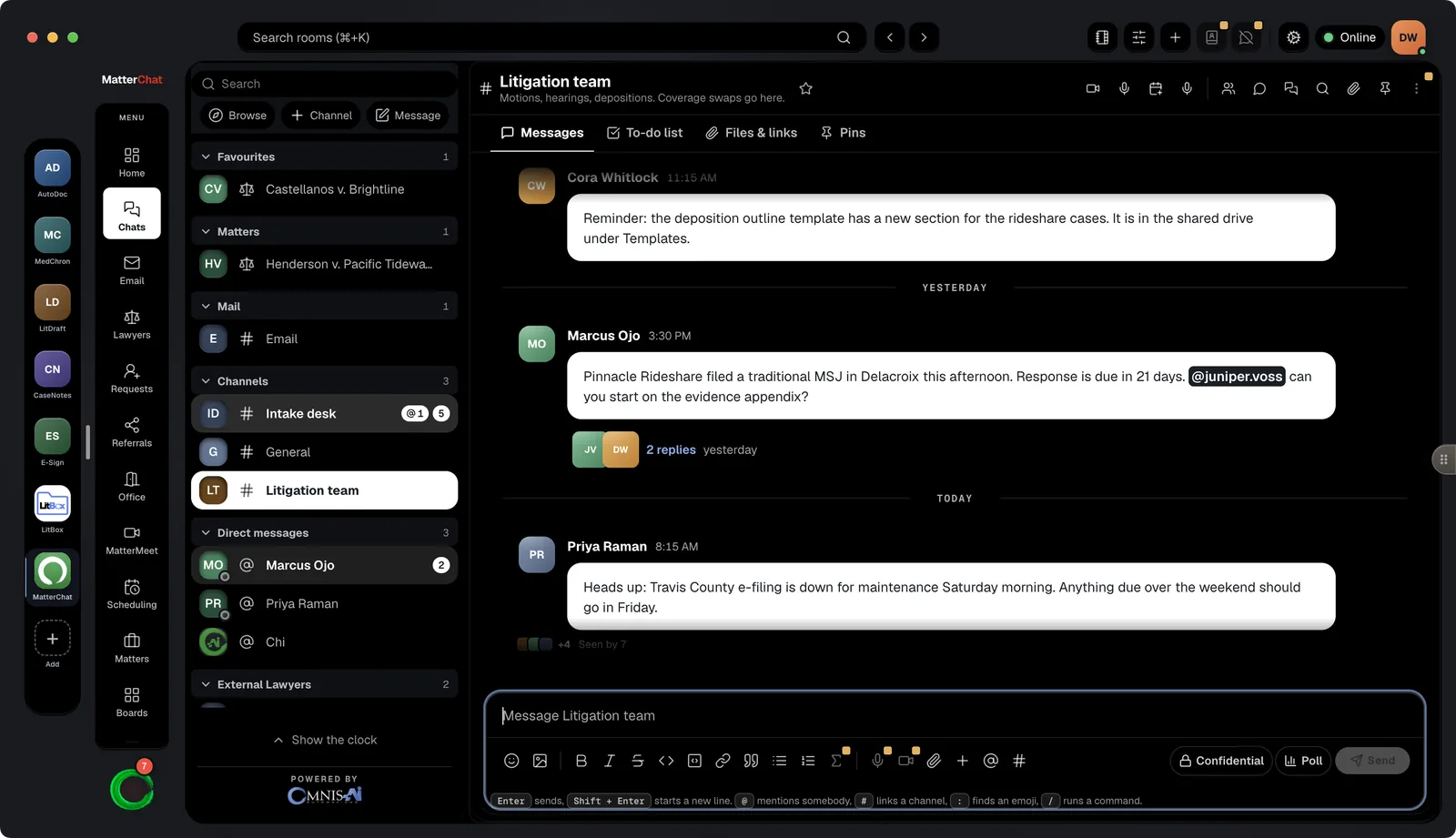
Task: Focus the Message Litigation team input
Action: 955,716
